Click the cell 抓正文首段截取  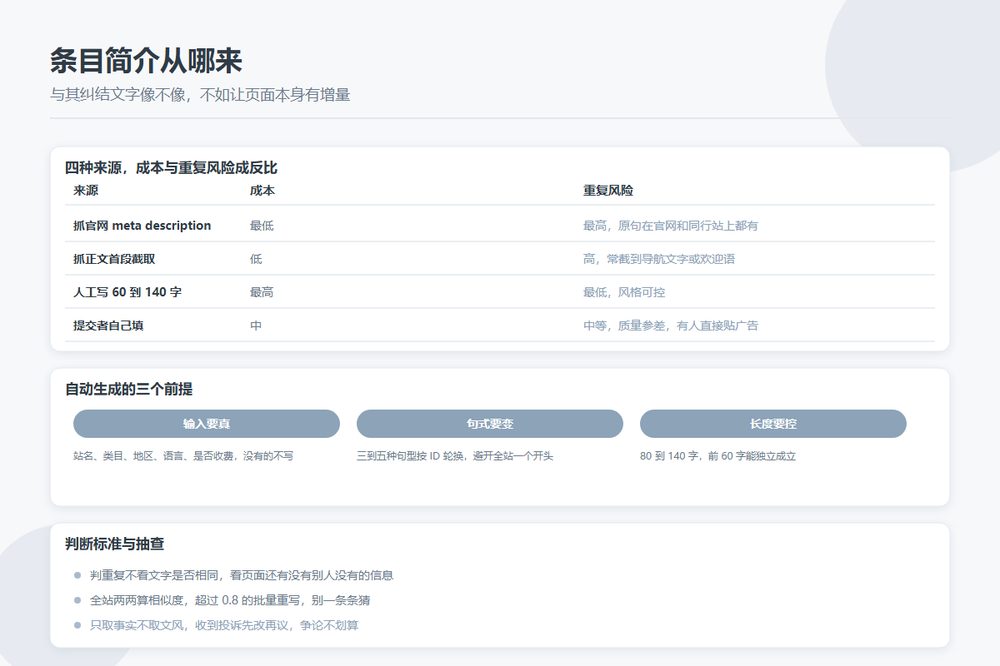(x=114, y=259)
